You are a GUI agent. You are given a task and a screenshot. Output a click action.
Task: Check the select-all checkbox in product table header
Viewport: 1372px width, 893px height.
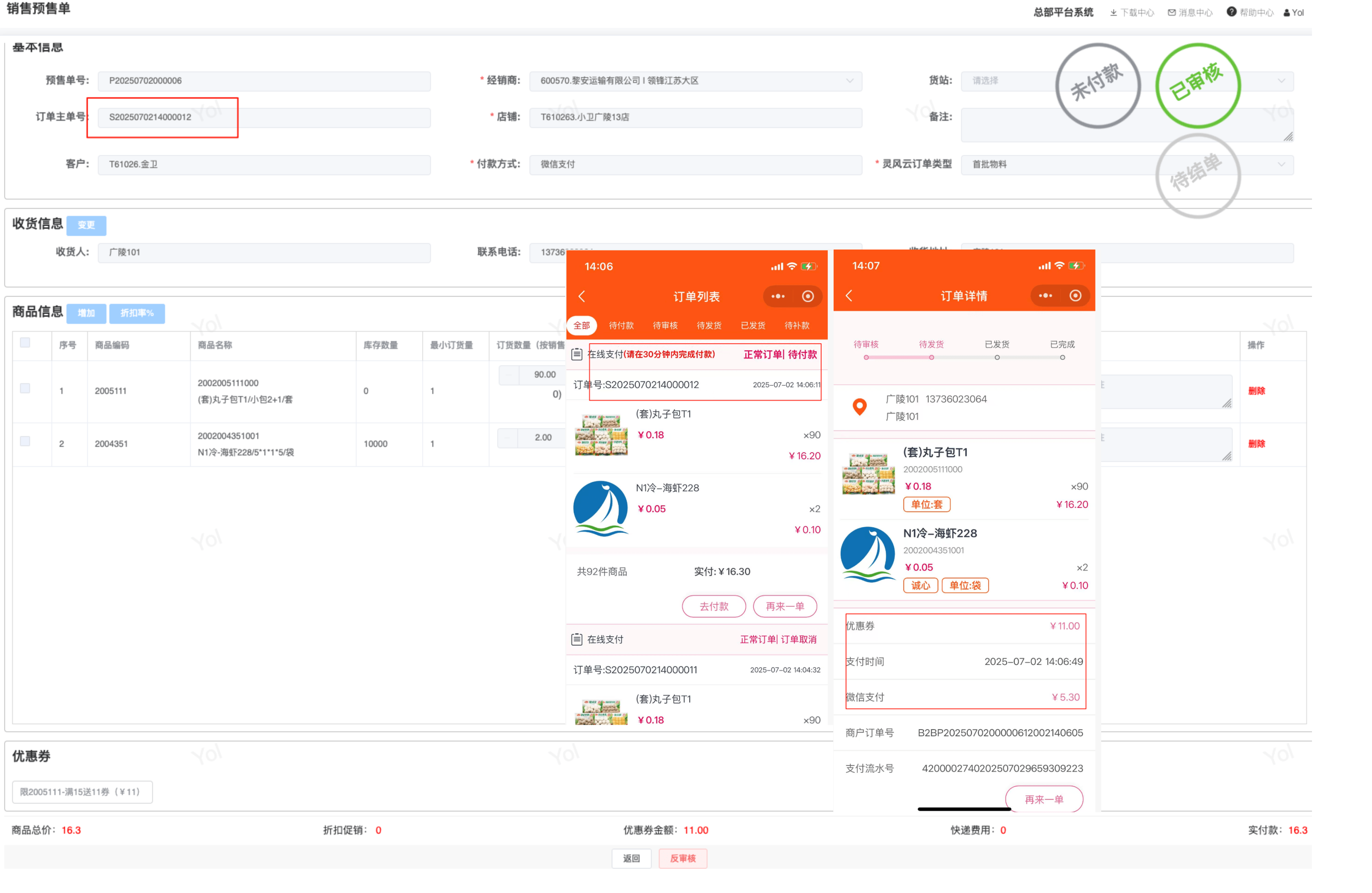(x=25, y=343)
